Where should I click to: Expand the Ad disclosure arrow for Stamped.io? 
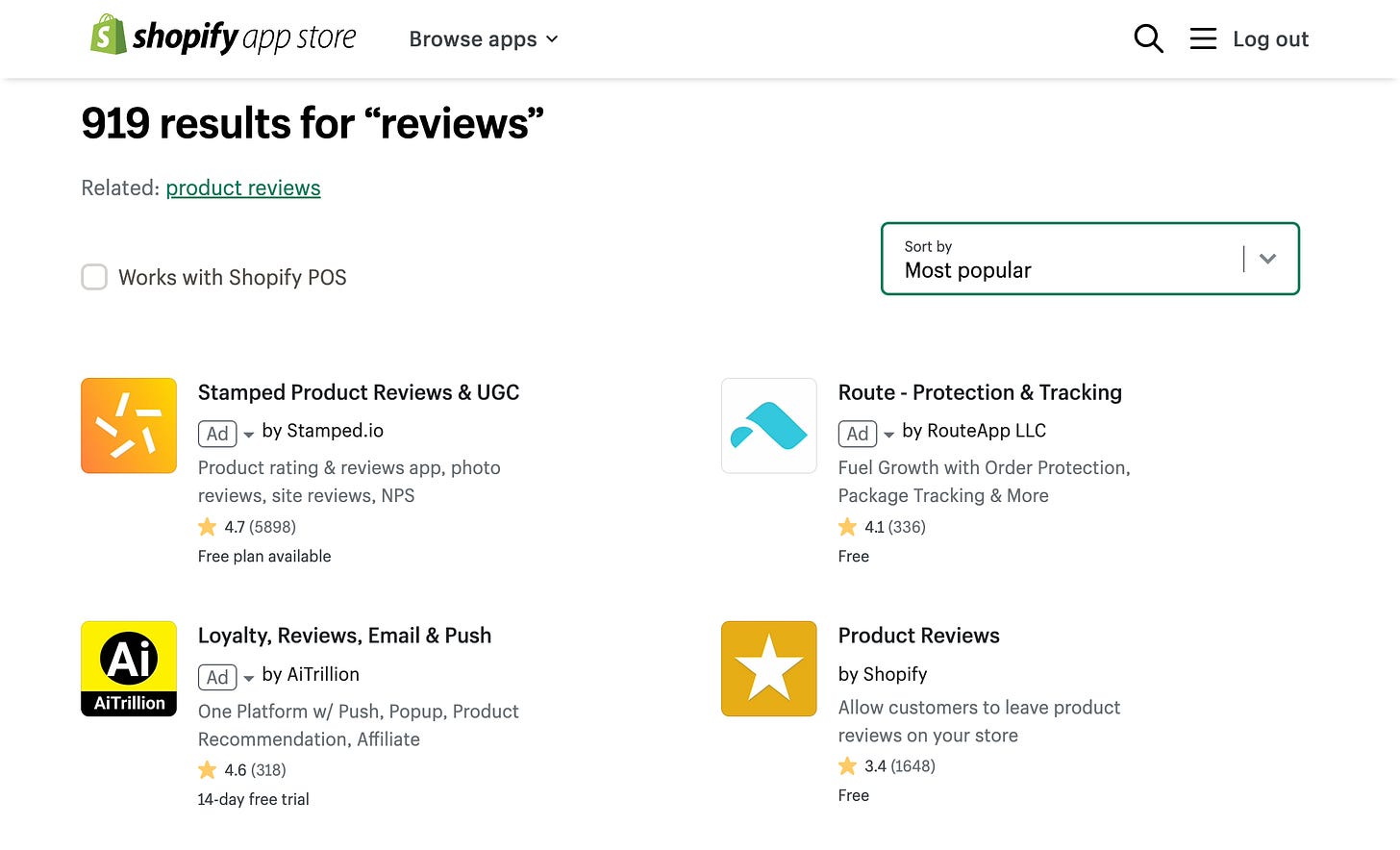pos(249,435)
